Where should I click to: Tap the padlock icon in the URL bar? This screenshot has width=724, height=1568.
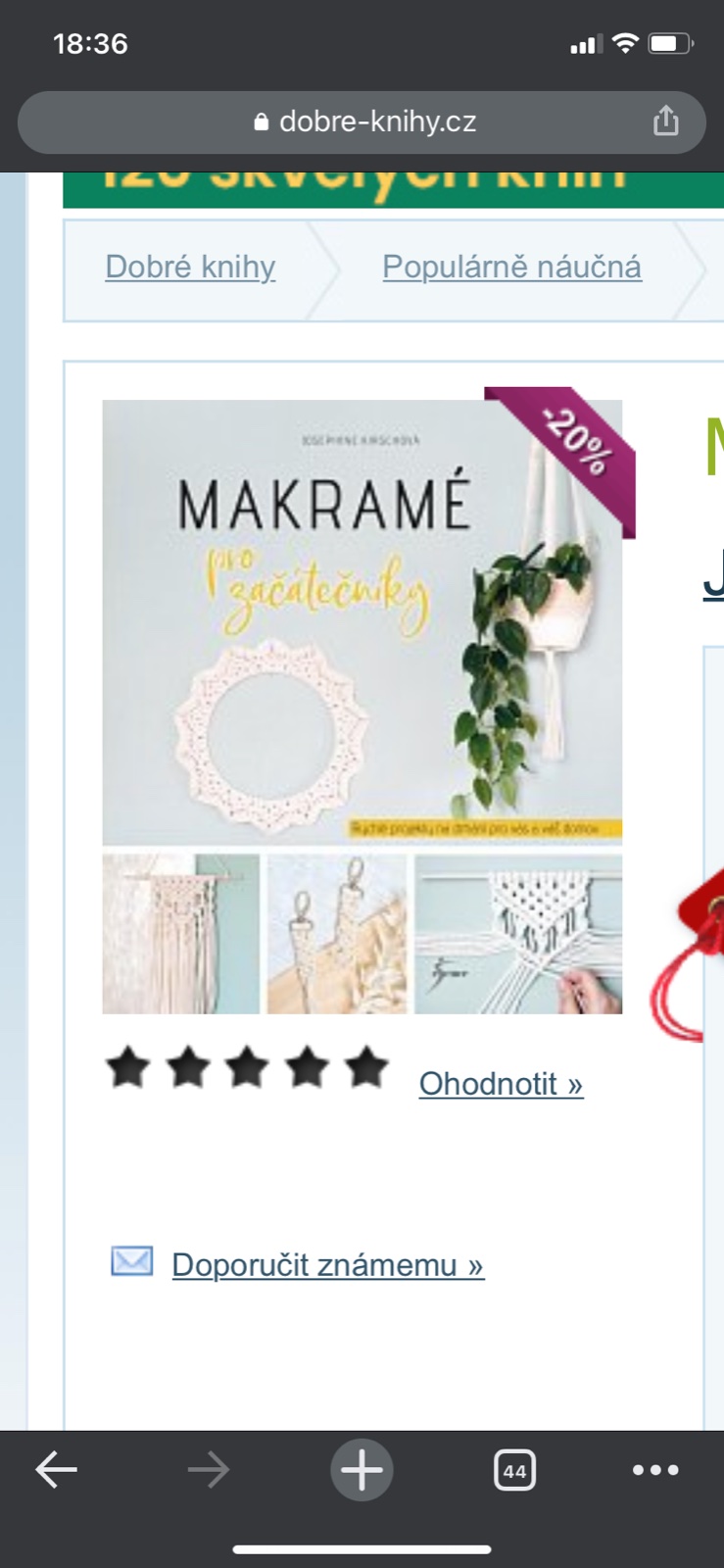click(261, 122)
